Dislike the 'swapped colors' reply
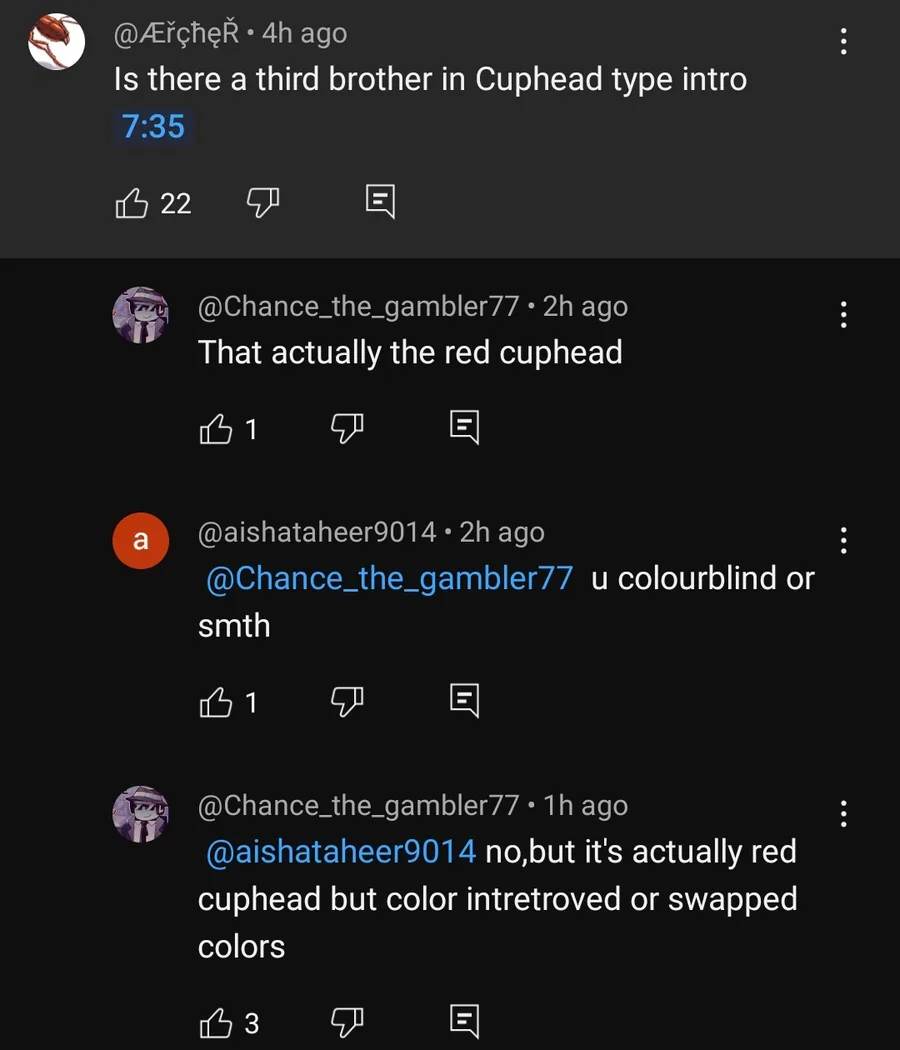Image resolution: width=900 pixels, height=1050 pixels. (347, 1022)
